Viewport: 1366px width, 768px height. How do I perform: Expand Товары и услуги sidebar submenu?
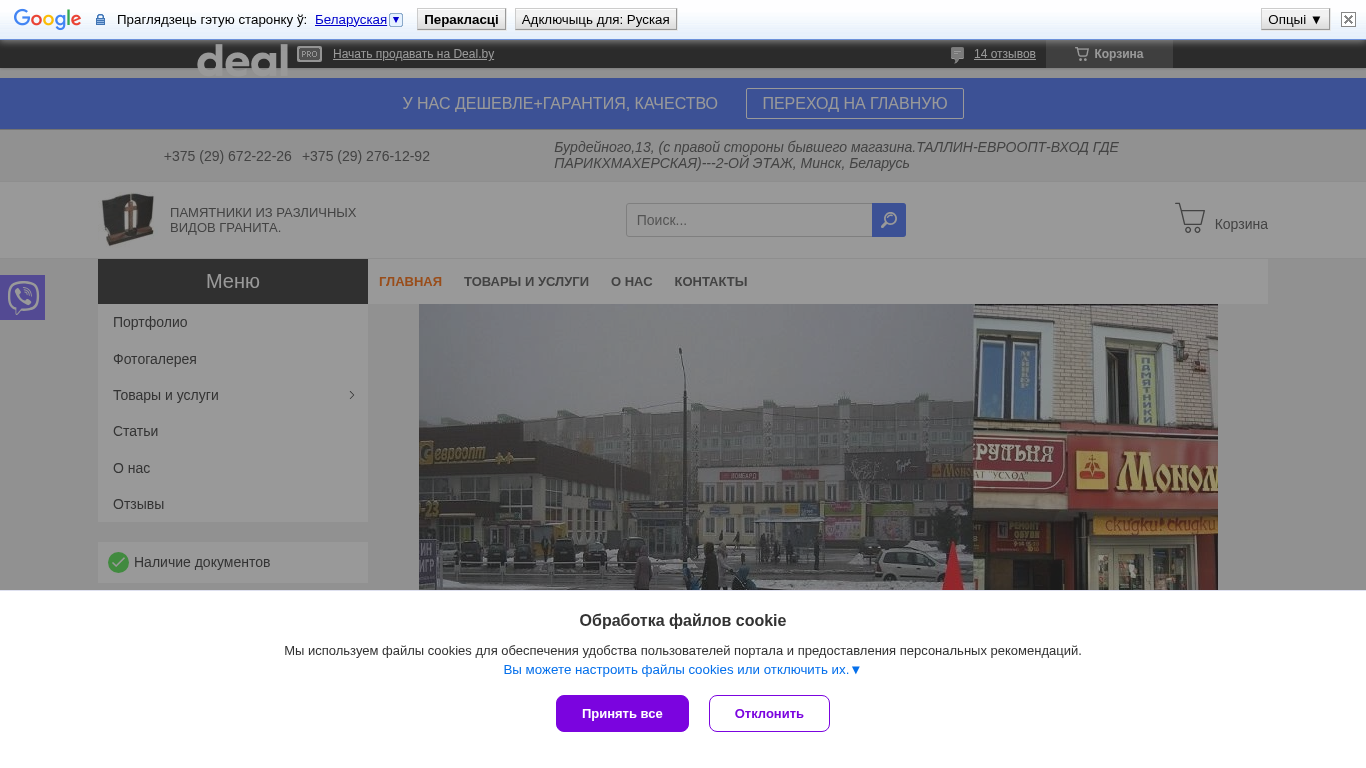[x=351, y=395]
